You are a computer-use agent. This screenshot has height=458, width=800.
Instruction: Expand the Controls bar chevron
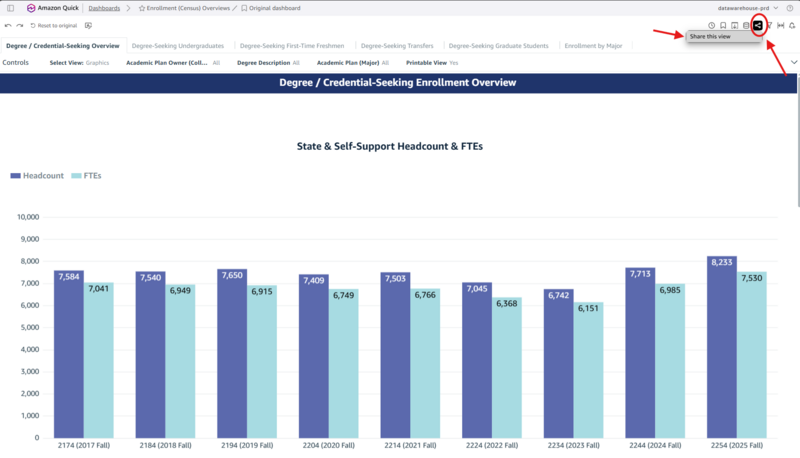[x=794, y=62]
